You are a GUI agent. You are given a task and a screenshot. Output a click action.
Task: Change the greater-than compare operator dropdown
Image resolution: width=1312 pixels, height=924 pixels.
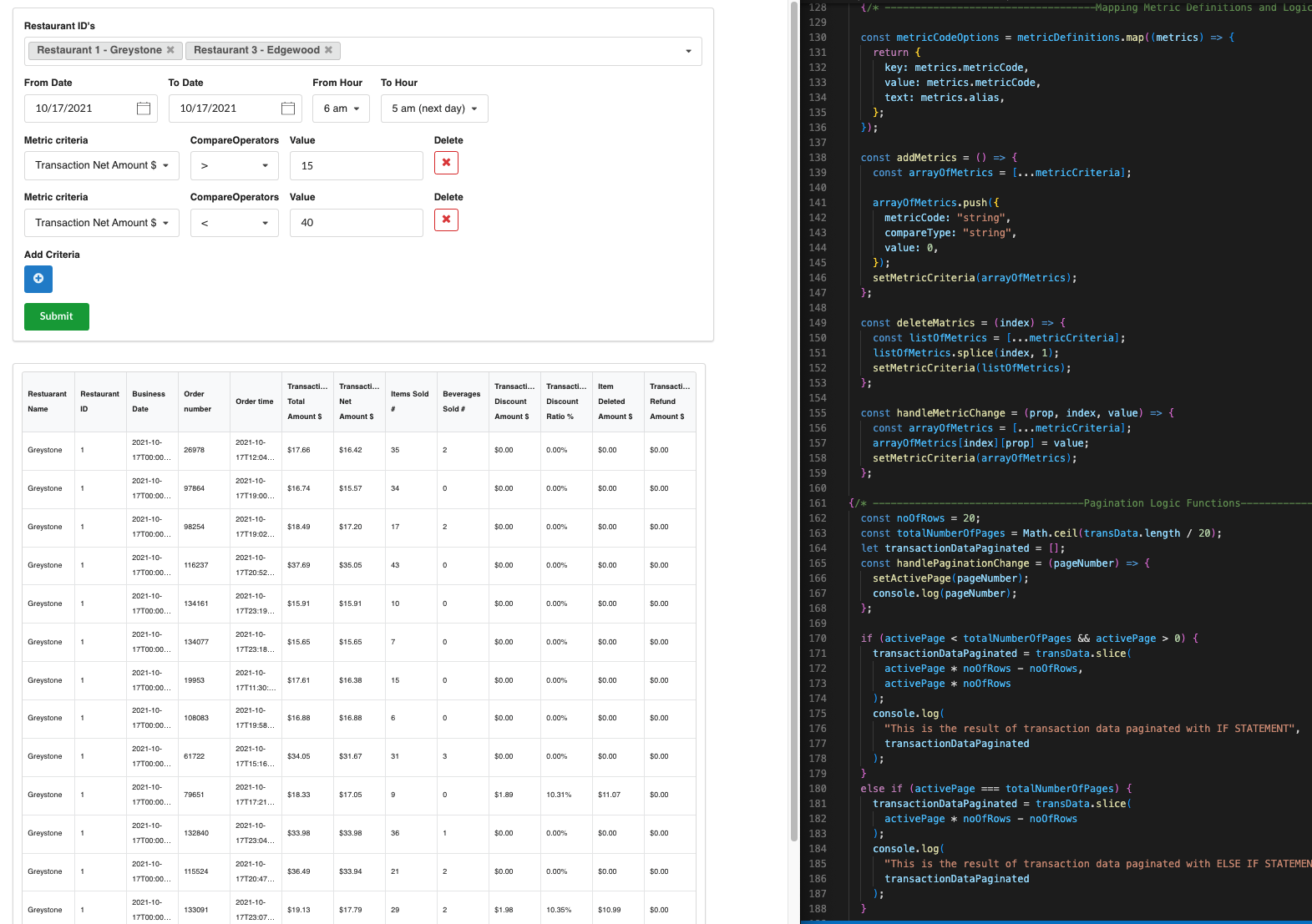tap(235, 165)
